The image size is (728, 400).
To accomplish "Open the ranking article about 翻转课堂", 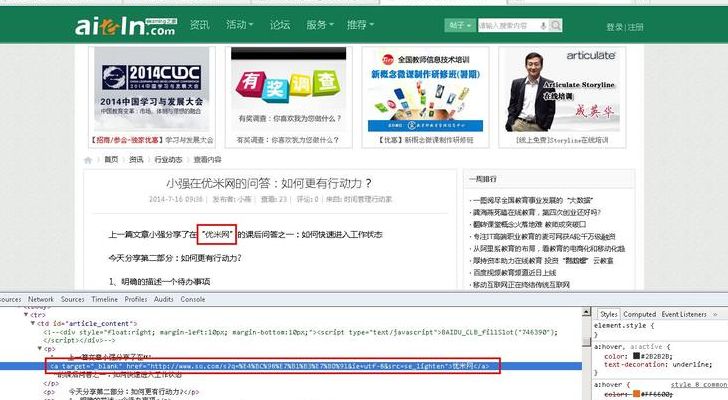I will point(529,225).
